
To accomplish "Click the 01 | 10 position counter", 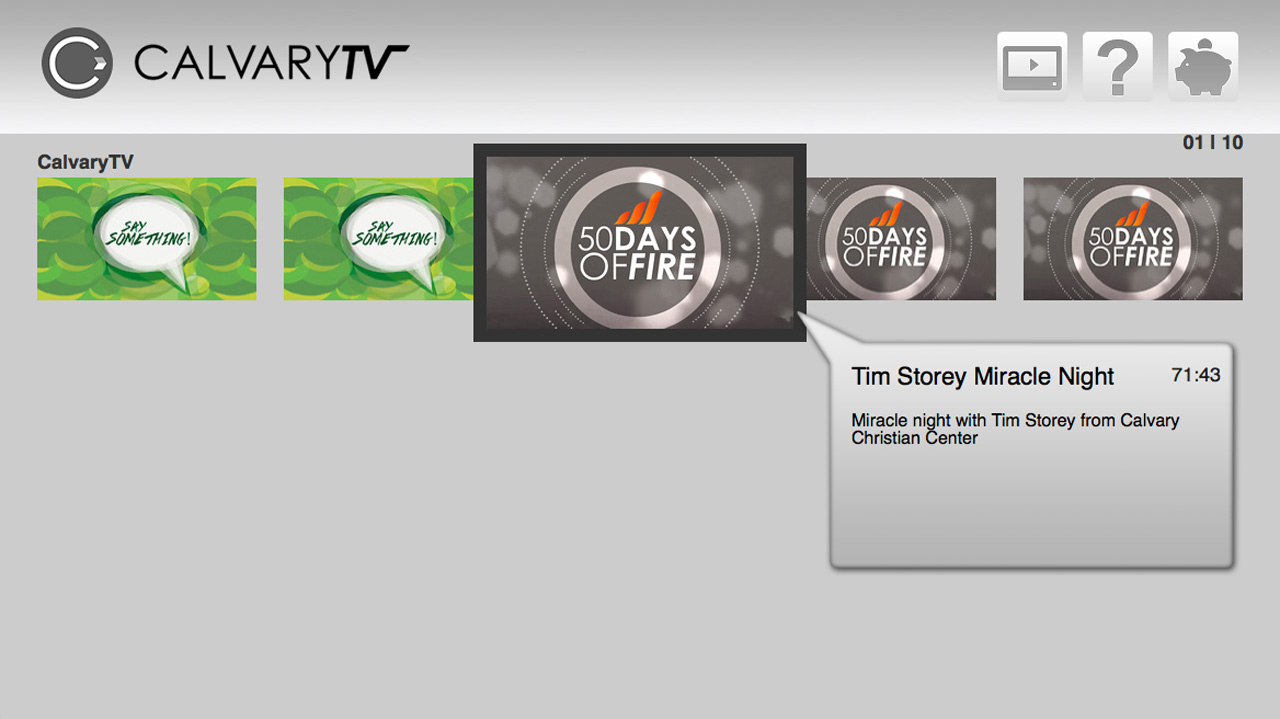I will coord(1213,143).
